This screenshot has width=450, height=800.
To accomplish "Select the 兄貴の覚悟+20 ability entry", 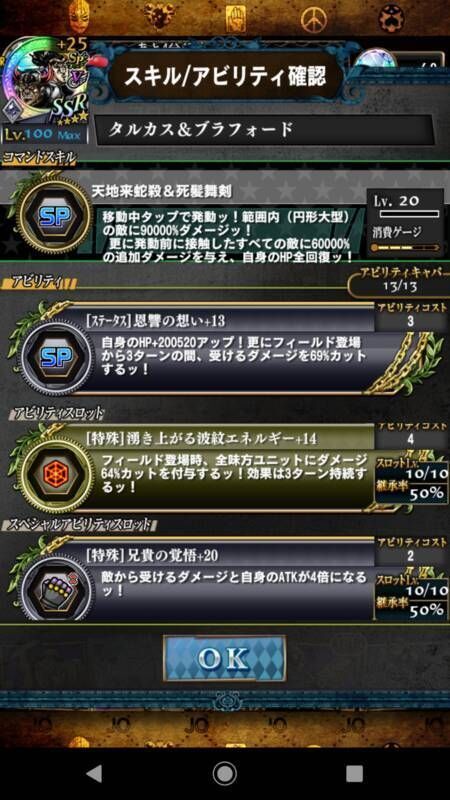I will (x=231, y=579).
